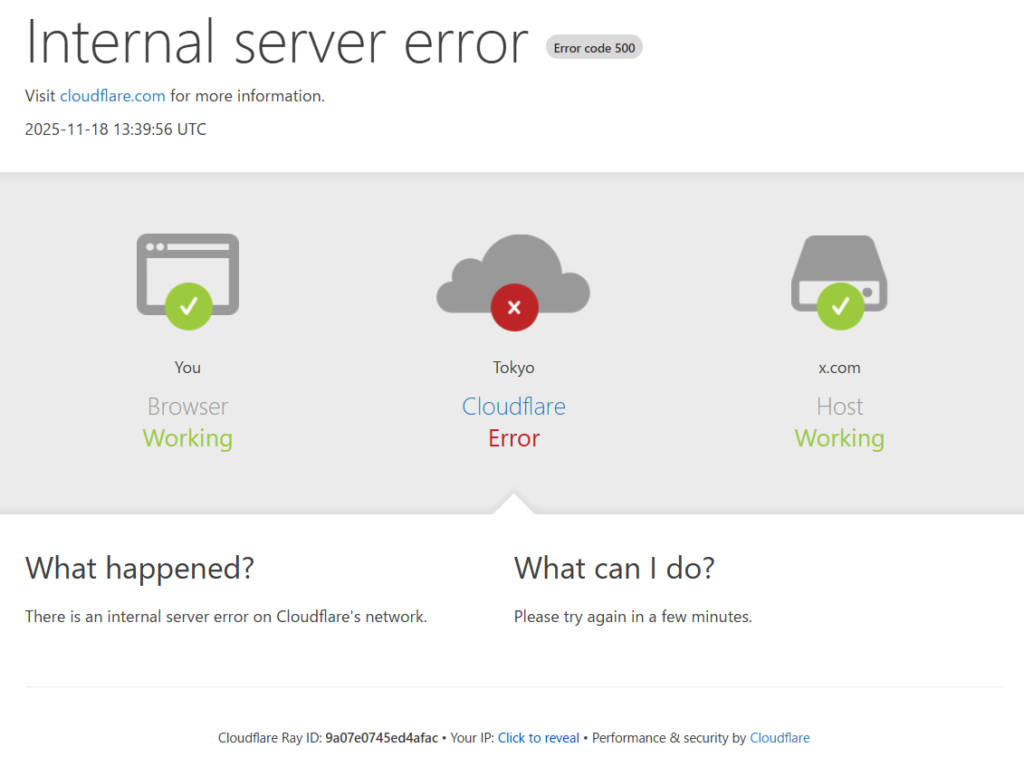1024x767 pixels.
Task: Click to reveal your IP address
Action: pos(538,738)
